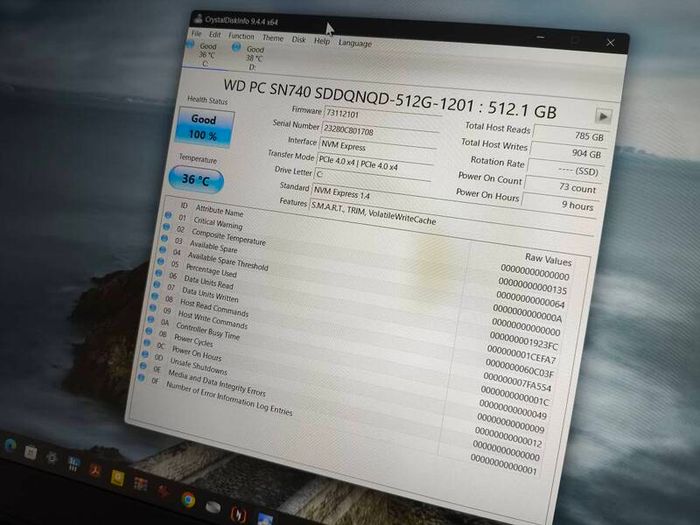The height and width of the screenshot is (525, 700).
Task: Select Number of Error Information Log Entries
Action: click(x=340, y=423)
